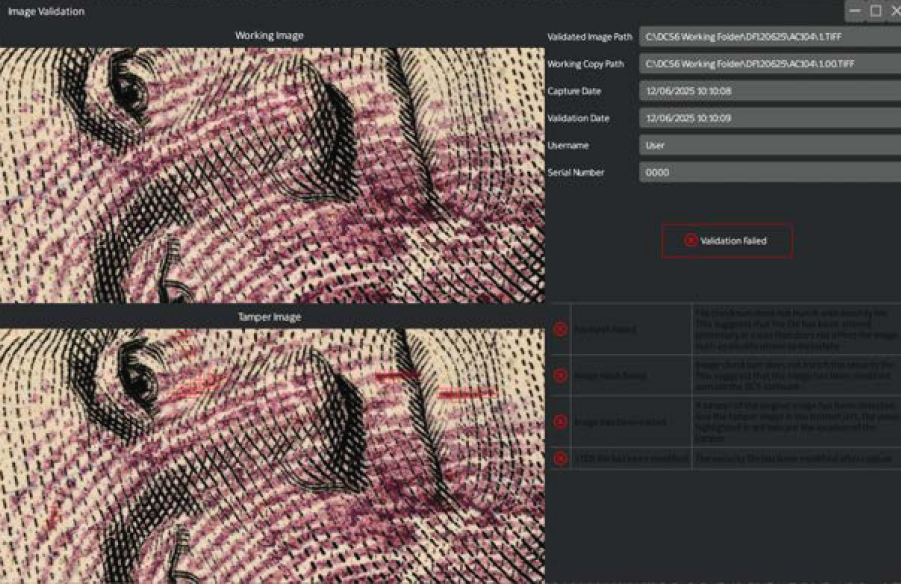Click the 'Tamper Image' heading
Screen dimensions: 901x586
[x=269, y=317]
